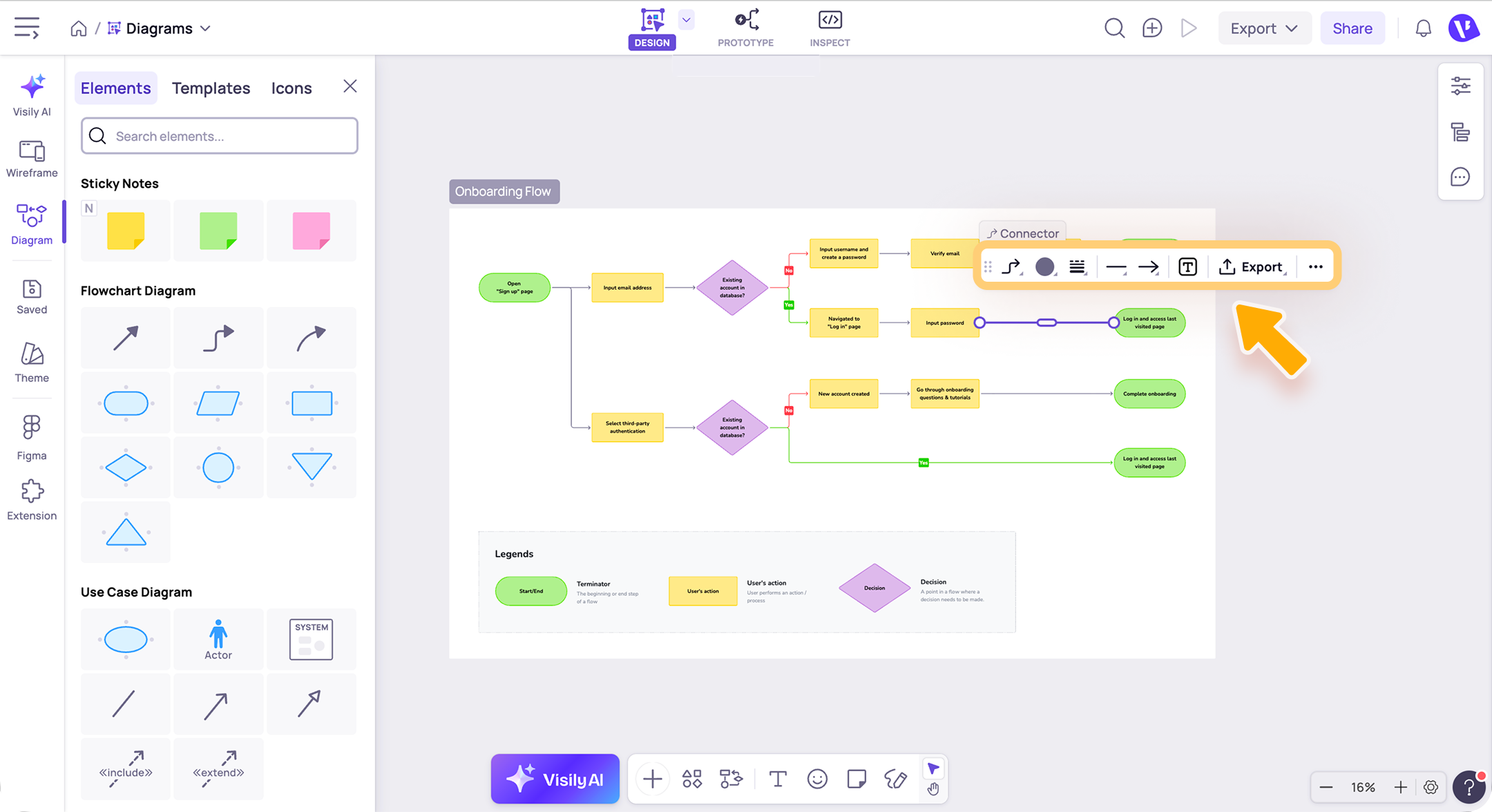This screenshot has height=812, width=1492.
Task: Change connector line type in toolbar
Action: click(1012, 267)
